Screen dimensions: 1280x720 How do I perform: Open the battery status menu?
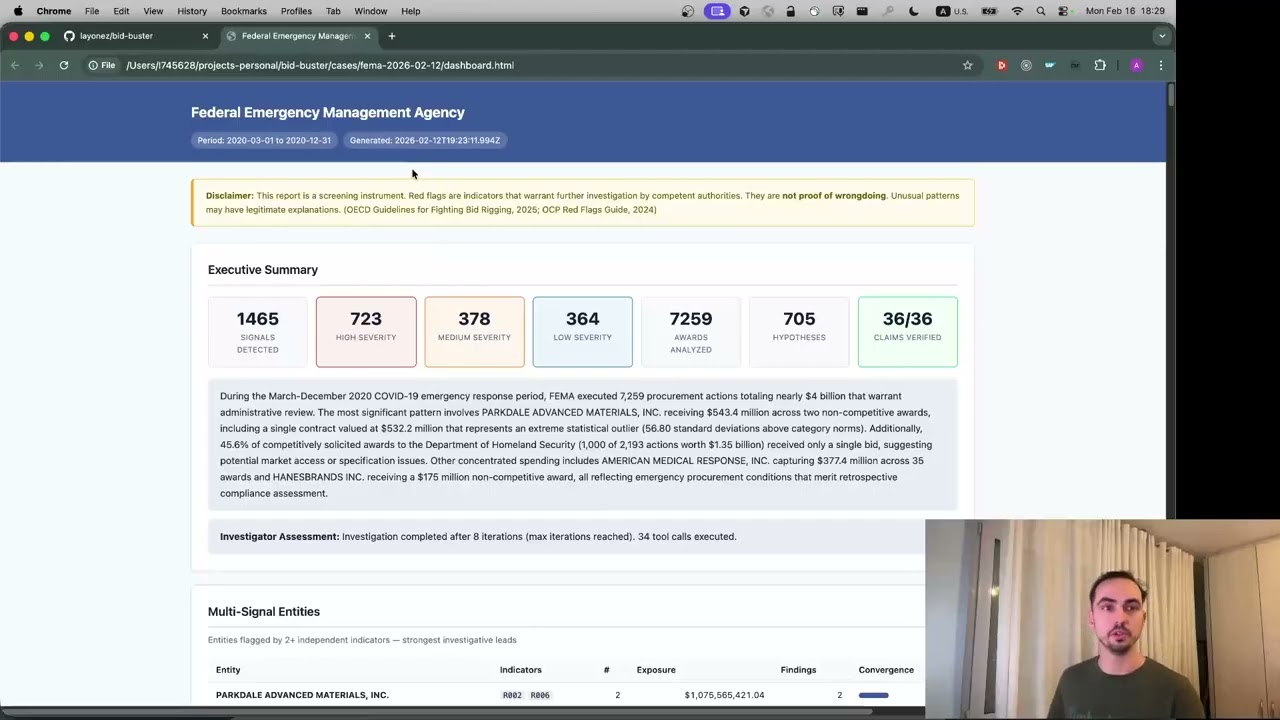point(989,11)
